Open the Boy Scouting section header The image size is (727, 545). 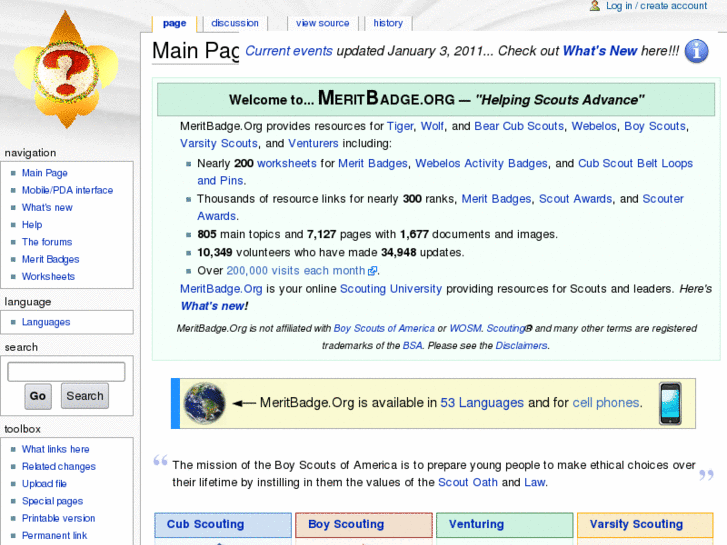(346, 524)
